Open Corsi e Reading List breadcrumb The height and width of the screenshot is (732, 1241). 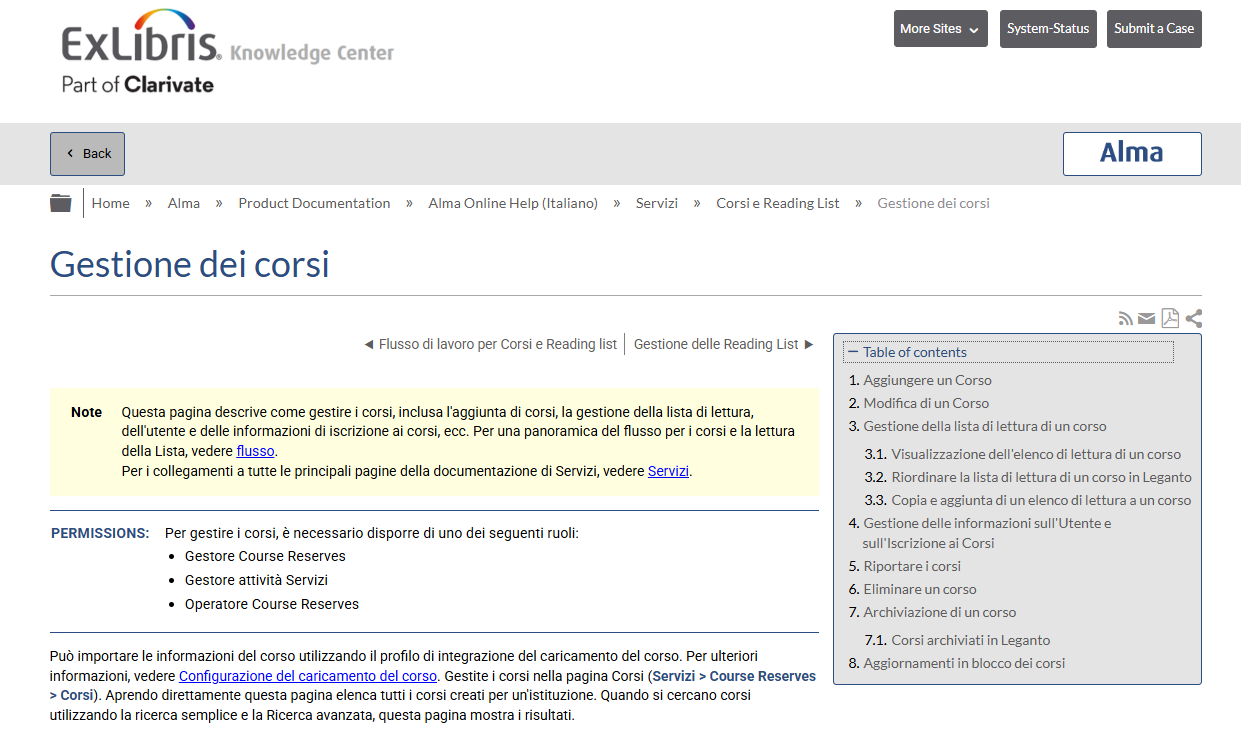pyautogui.click(x=778, y=203)
